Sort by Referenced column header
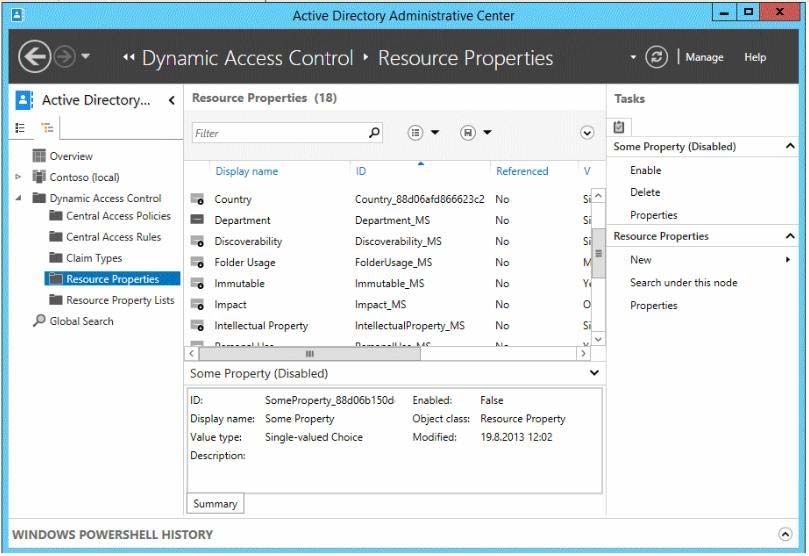This screenshot has height=556, width=809. tap(522, 171)
